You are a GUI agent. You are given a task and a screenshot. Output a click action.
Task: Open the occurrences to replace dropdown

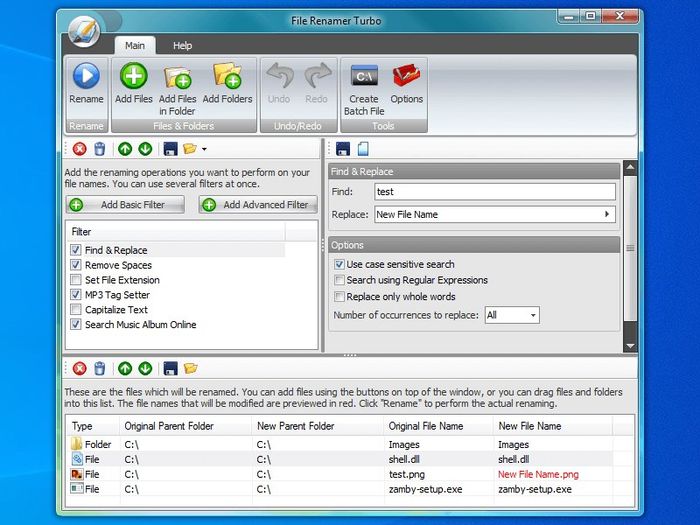512,315
